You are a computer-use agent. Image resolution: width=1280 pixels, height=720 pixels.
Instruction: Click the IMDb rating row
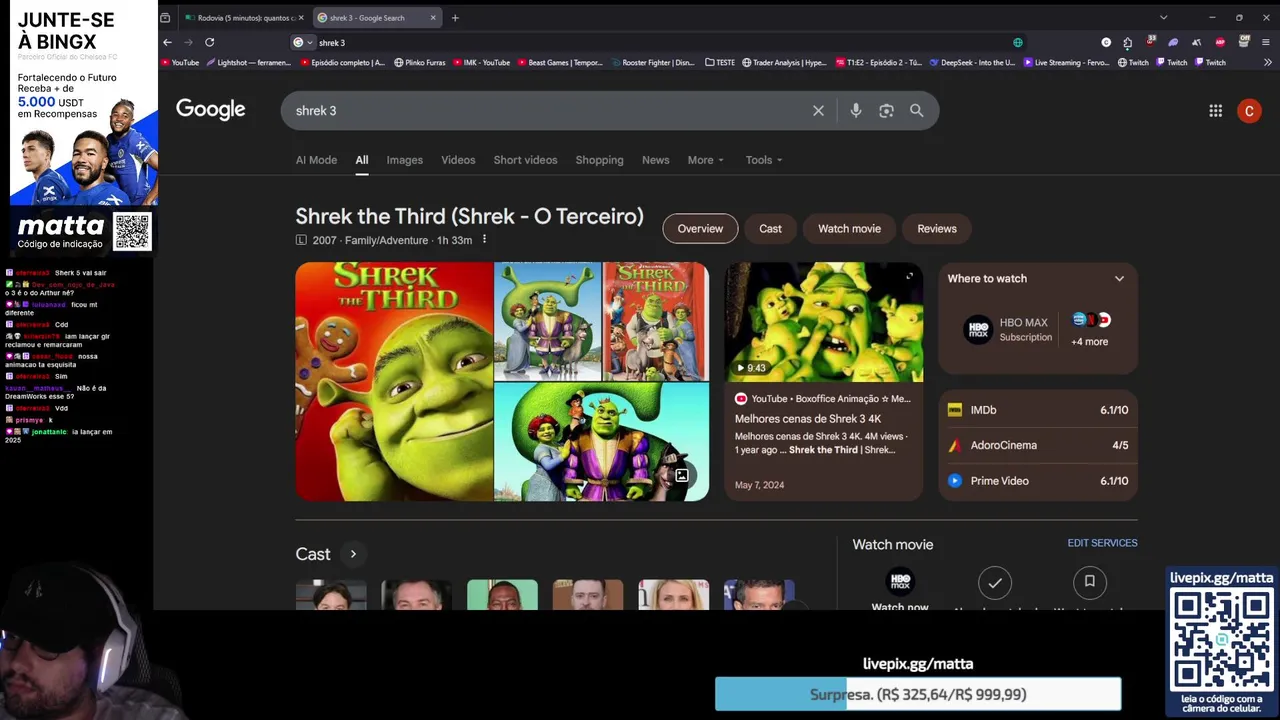(x=1038, y=410)
